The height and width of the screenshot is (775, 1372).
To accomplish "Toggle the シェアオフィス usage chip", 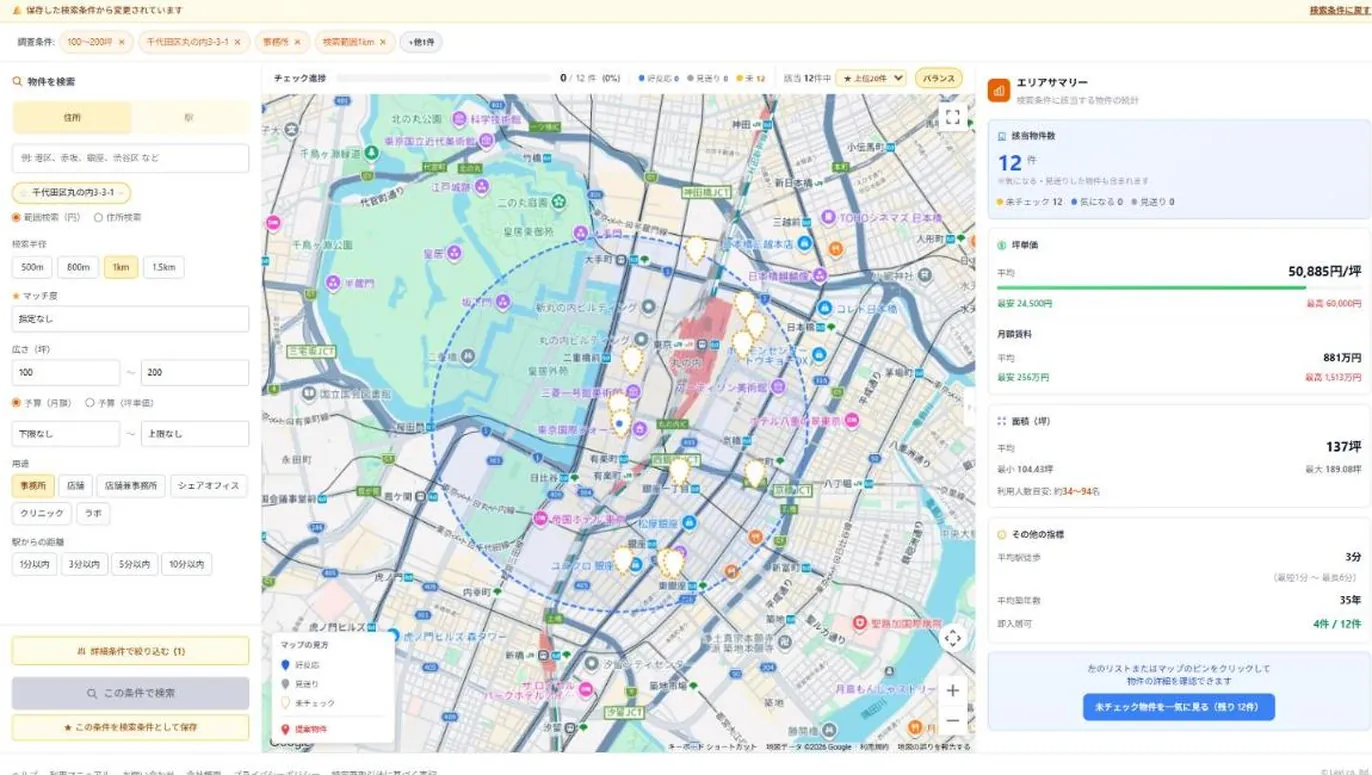I will point(209,486).
